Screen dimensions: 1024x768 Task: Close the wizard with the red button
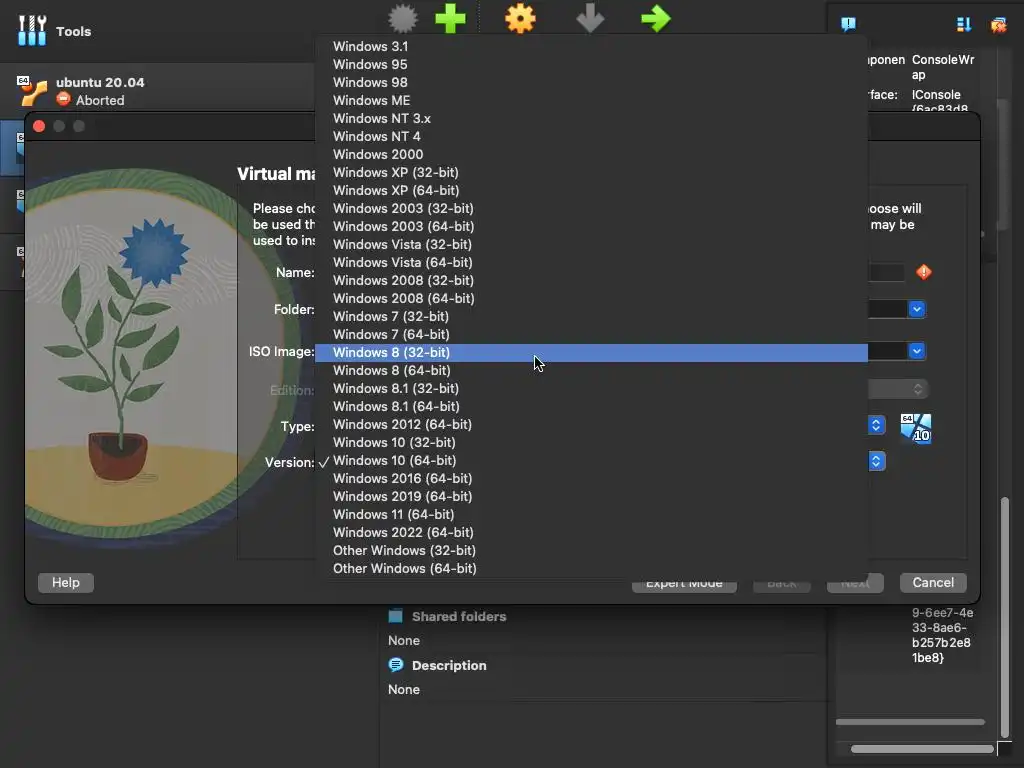pos(39,126)
